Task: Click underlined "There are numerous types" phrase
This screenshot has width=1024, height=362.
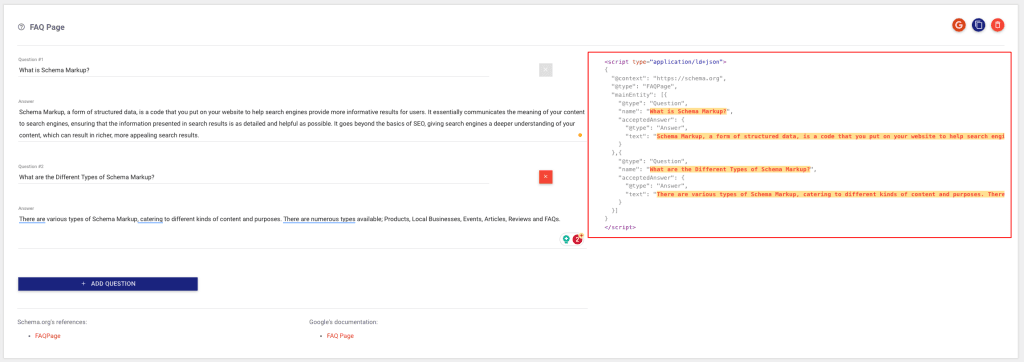Action: (x=319, y=219)
